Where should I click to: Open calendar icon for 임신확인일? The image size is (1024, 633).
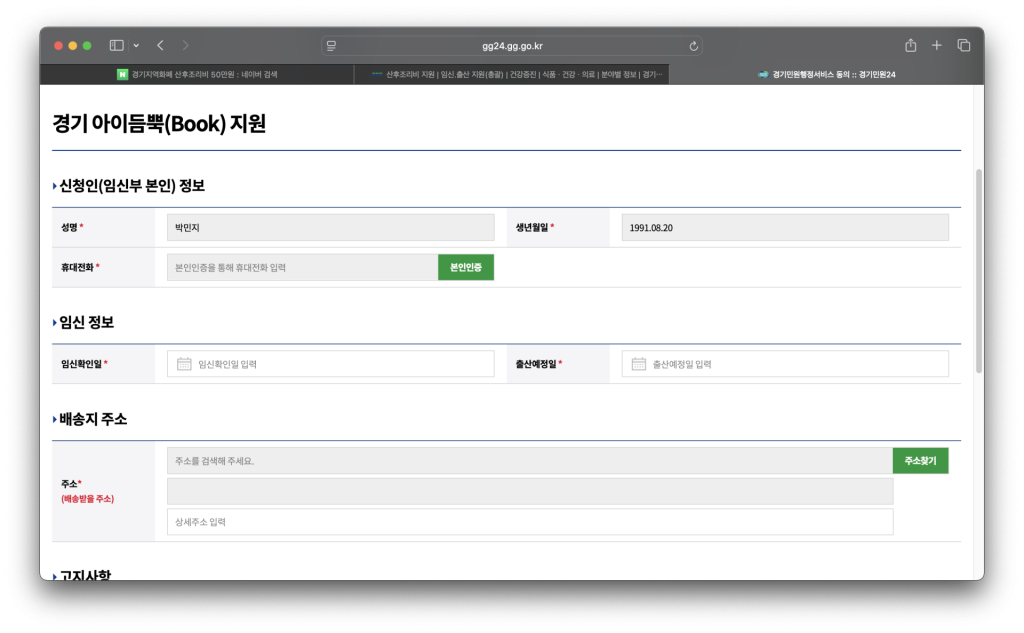pos(184,364)
